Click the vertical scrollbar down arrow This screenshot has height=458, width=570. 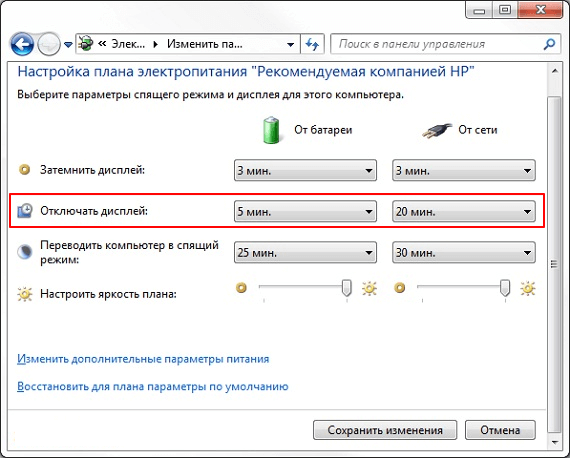(554, 442)
